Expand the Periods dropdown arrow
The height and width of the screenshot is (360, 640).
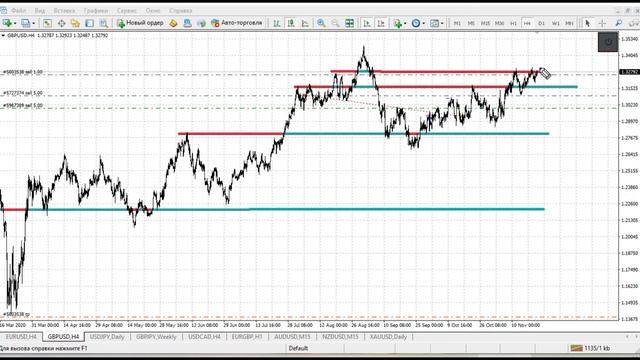pos(424,24)
